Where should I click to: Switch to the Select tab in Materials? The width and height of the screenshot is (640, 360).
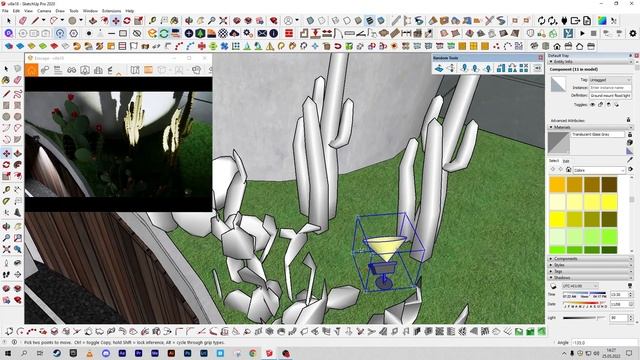(553, 161)
